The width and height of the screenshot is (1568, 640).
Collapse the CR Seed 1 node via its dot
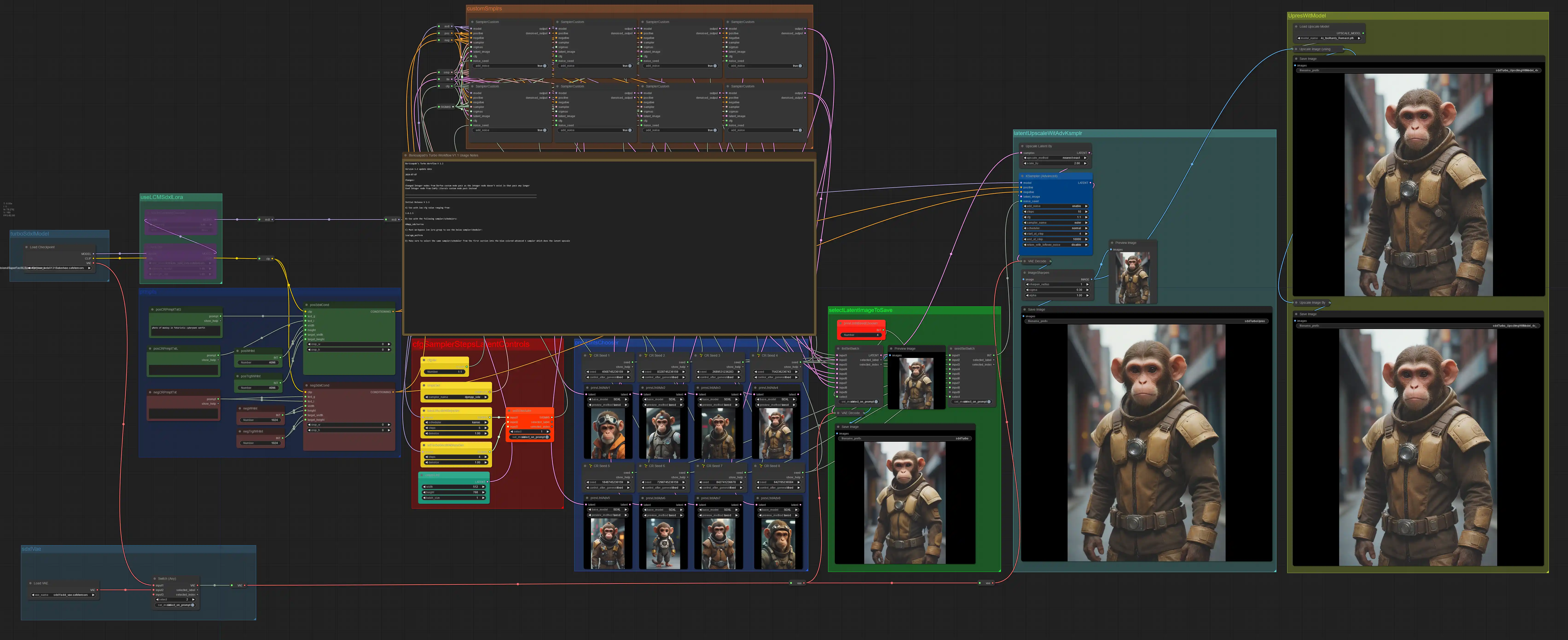click(x=585, y=355)
